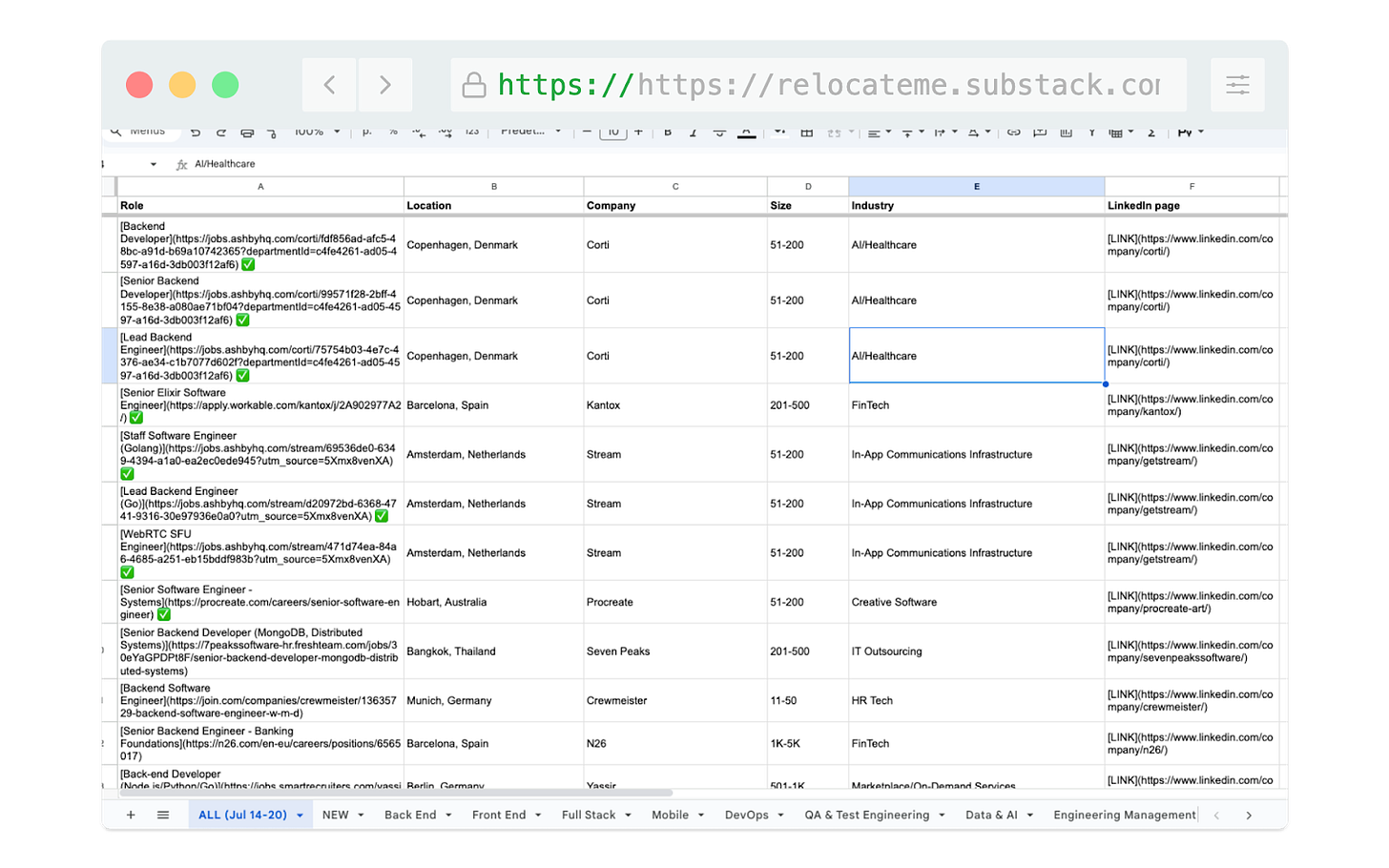Click the Print toolbar icon
This screenshot has width=1389, height=868.
(x=247, y=133)
